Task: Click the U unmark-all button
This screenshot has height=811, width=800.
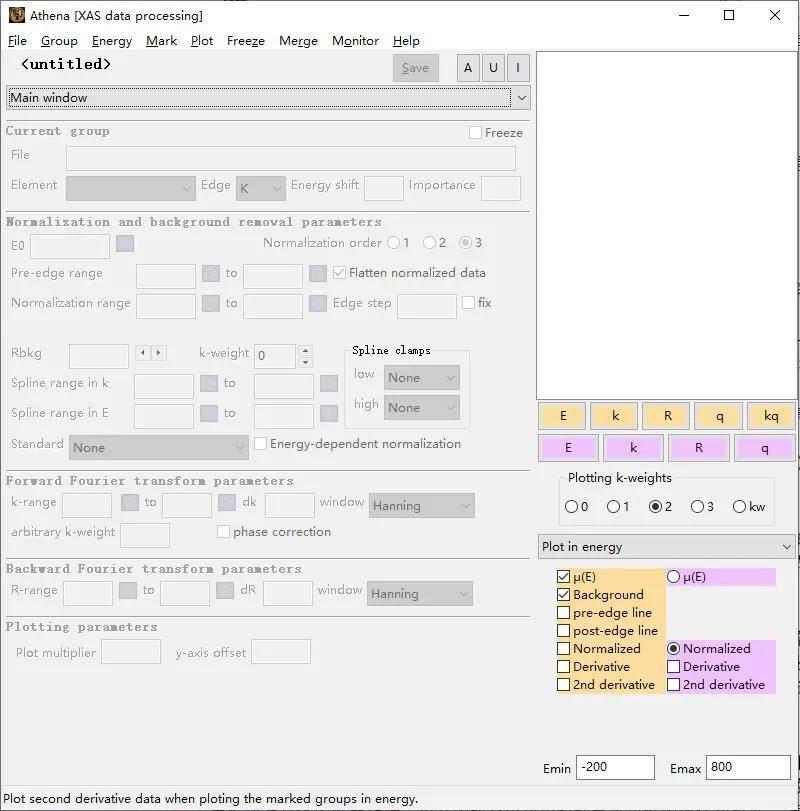Action: (x=493, y=68)
